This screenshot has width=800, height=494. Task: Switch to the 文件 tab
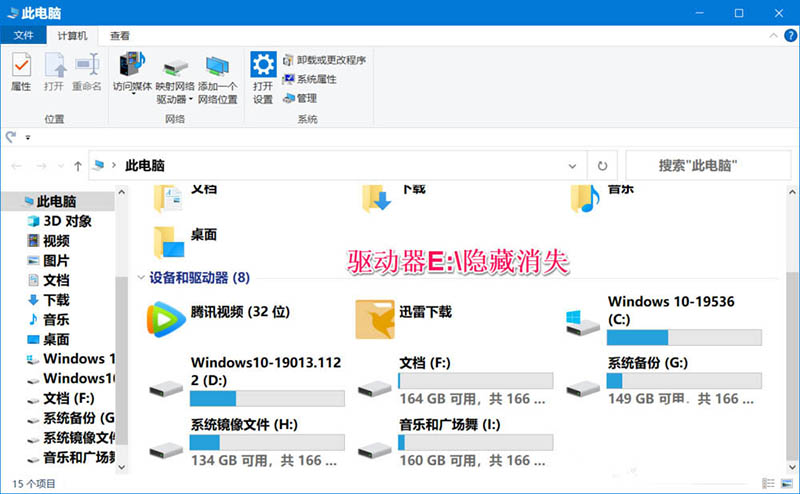click(23, 35)
